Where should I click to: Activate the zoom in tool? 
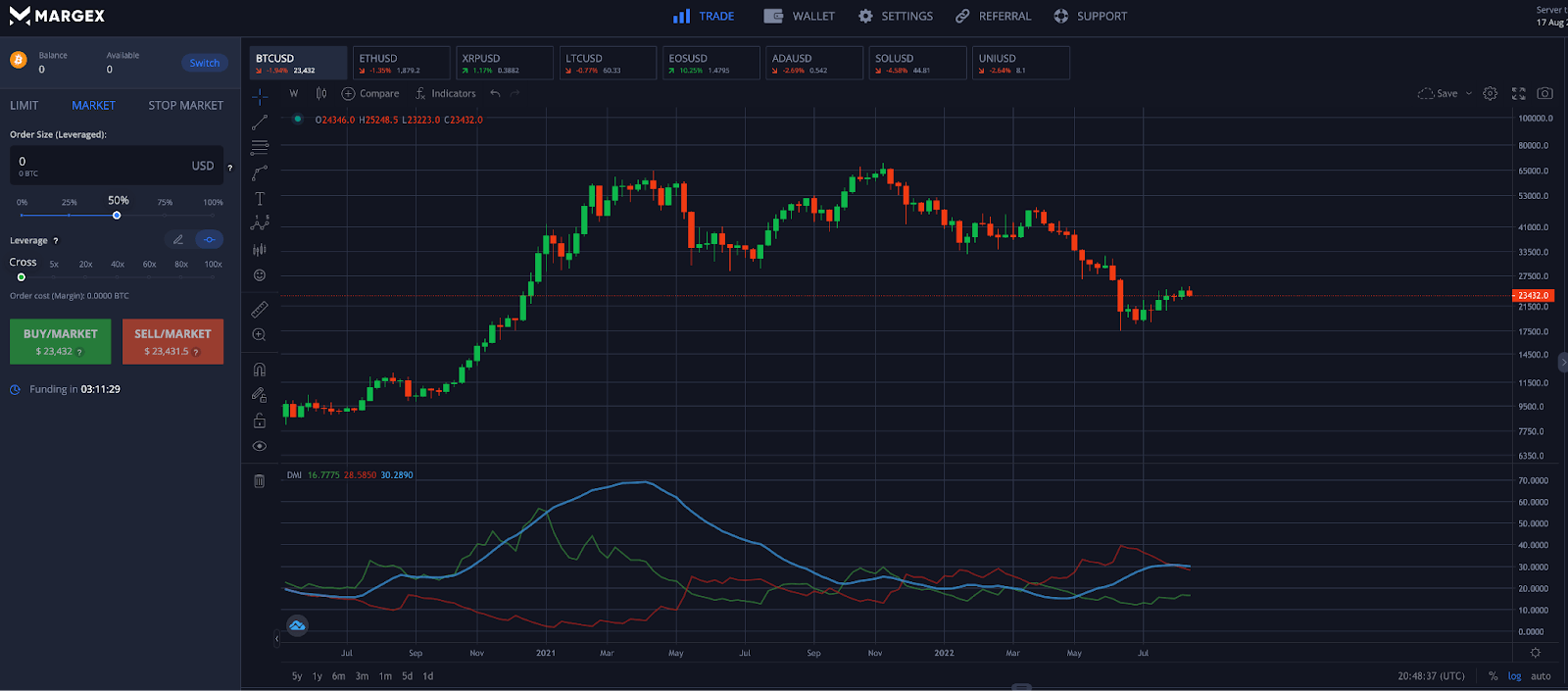click(x=260, y=335)
